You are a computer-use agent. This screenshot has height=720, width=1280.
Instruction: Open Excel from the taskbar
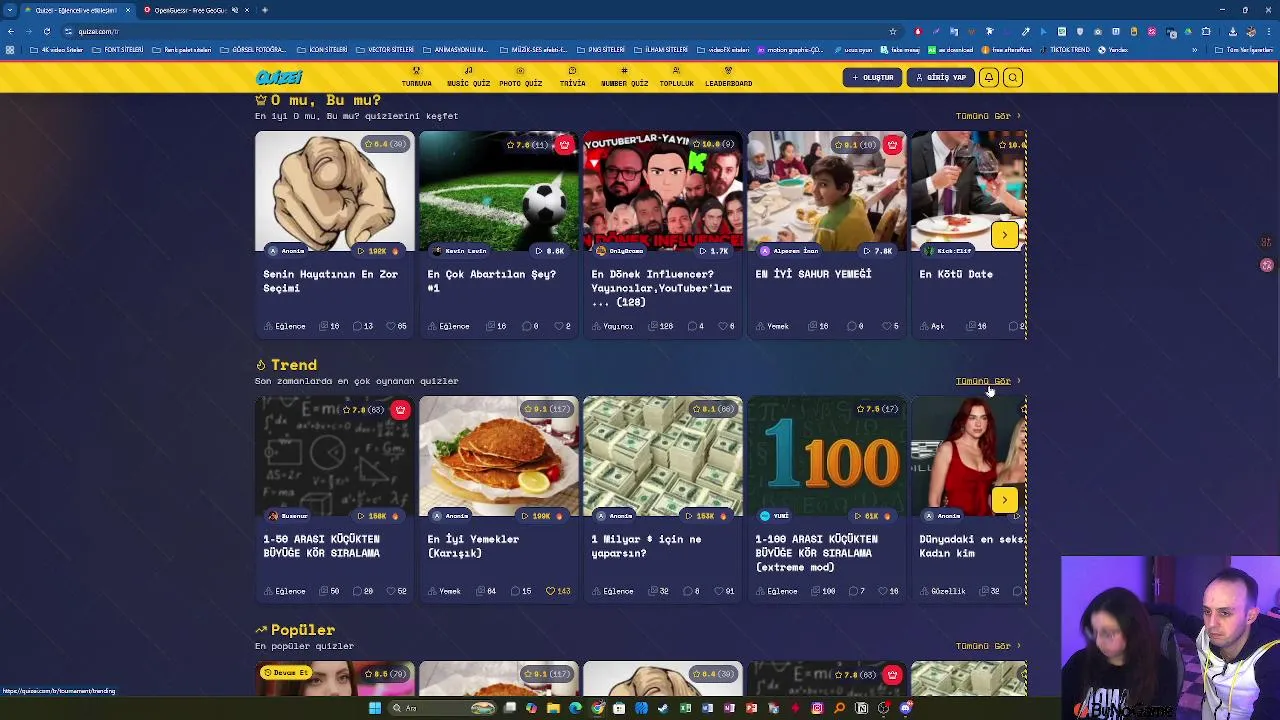685,708
